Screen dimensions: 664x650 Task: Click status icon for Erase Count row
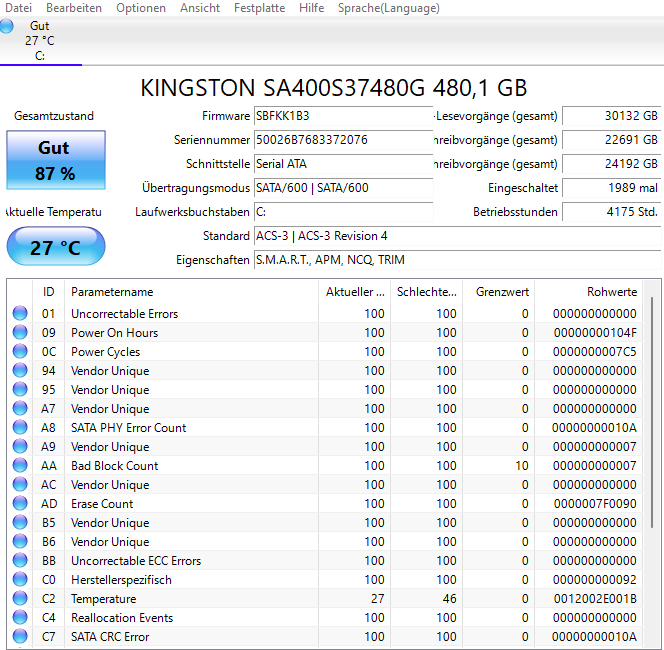tap(20, 503)
